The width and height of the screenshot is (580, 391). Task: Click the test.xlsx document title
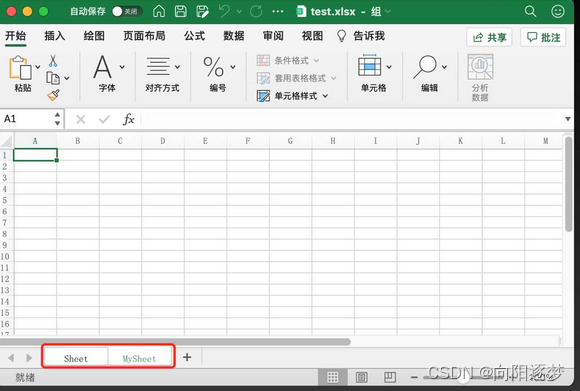333,11
